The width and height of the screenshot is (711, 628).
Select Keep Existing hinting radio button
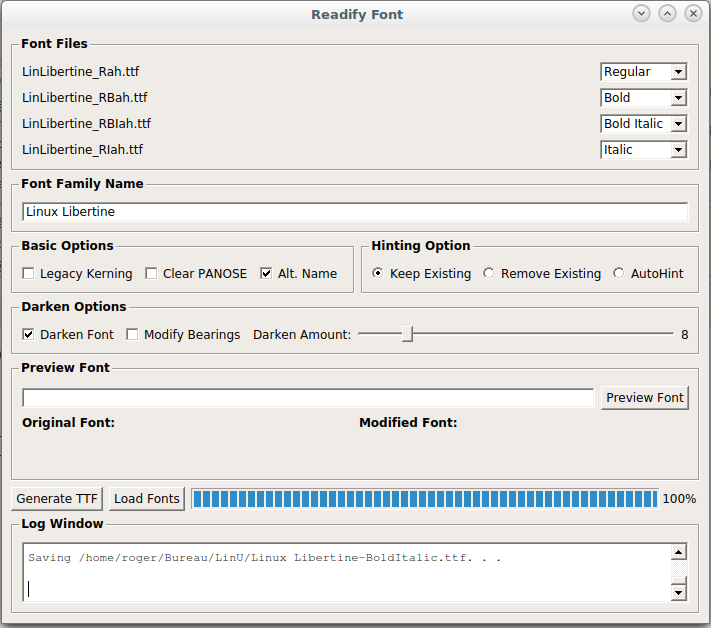[377, 274]
